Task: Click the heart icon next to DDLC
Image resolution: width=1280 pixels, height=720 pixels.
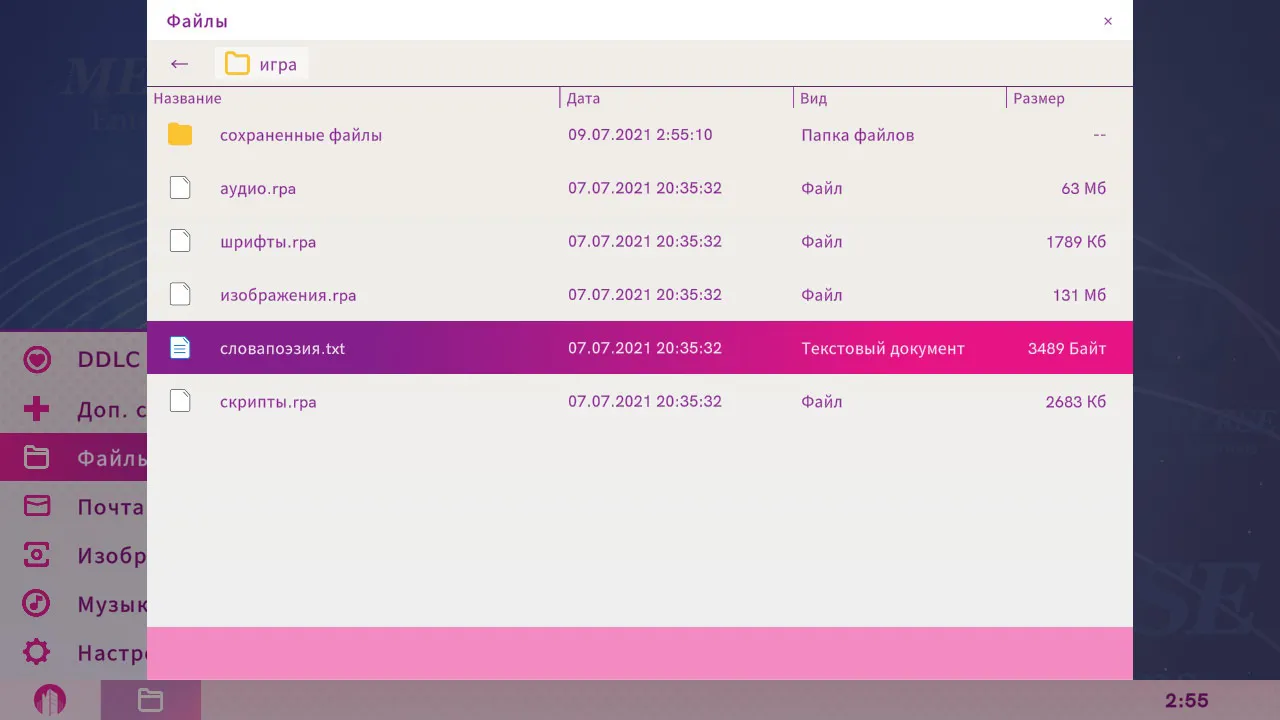Action: (37, 360)
